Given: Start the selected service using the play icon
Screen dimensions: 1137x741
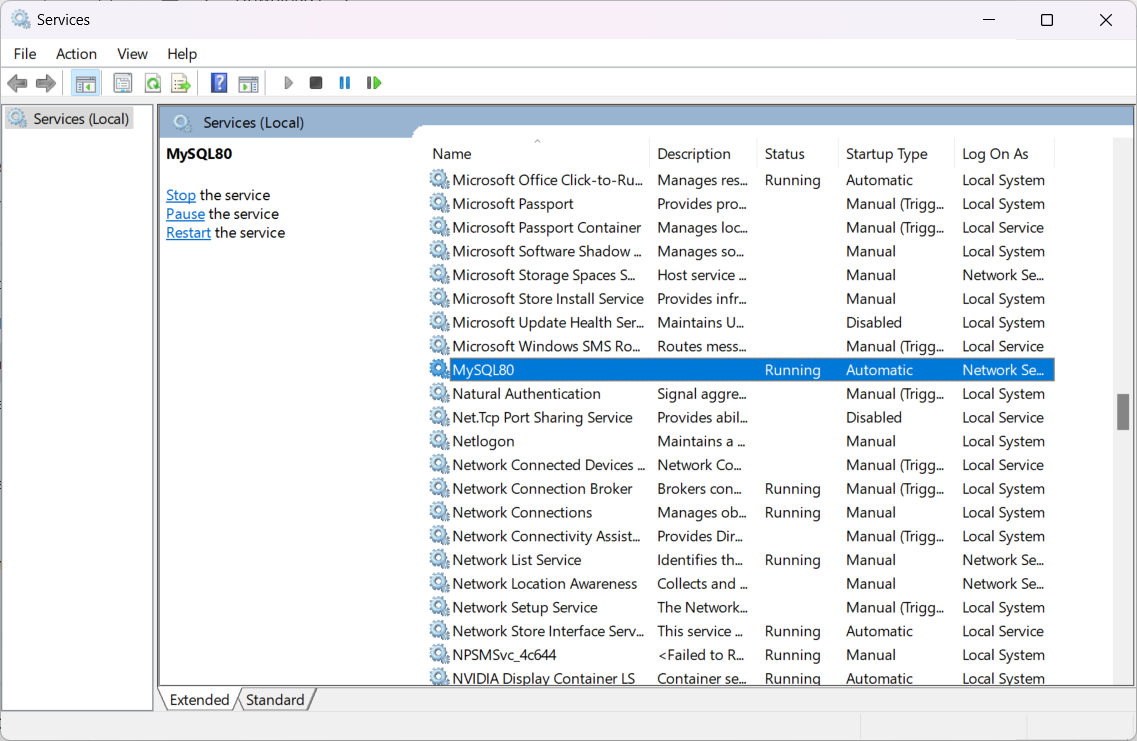Looking at the screenshot, I should click(x=288, y=82).
